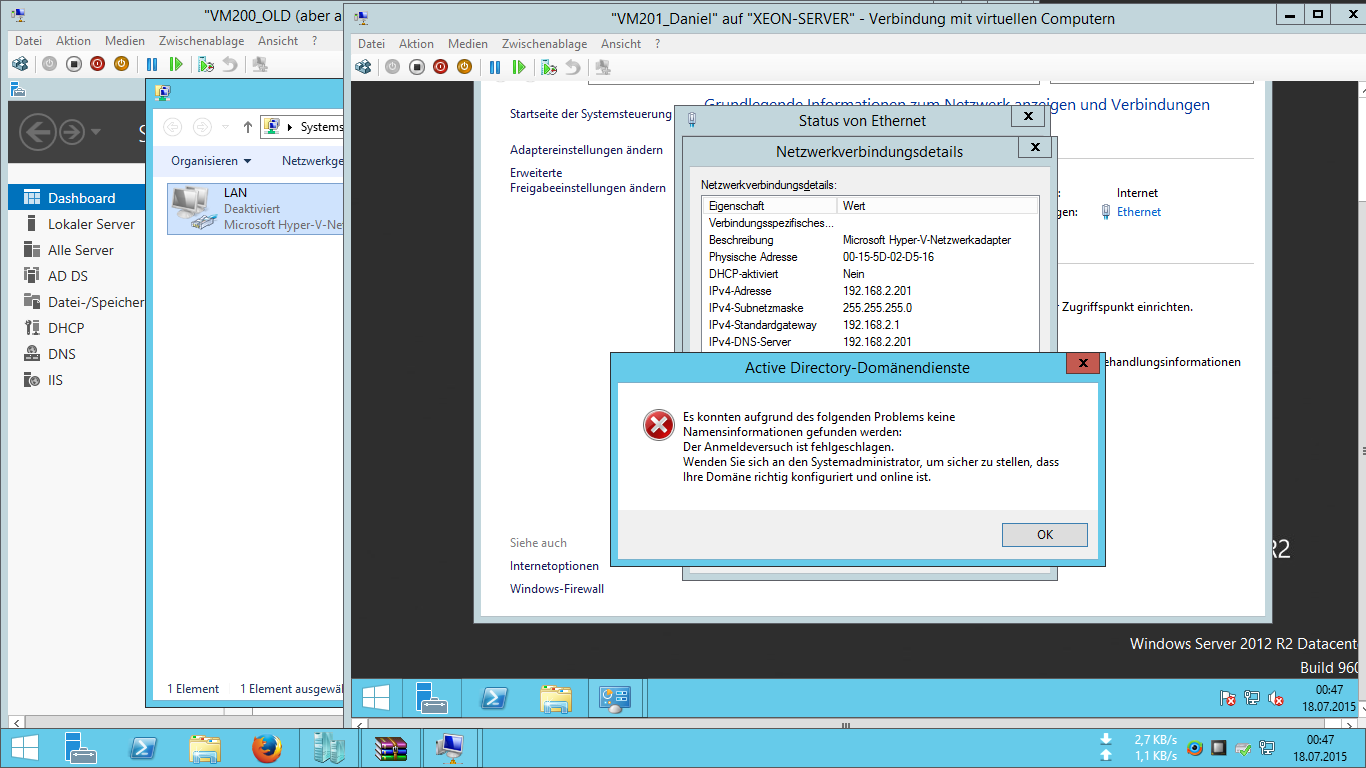This screenshot has width=1366, height=768.
Task: Open recent locations dropdown beside up arrow
Action: 225,127
